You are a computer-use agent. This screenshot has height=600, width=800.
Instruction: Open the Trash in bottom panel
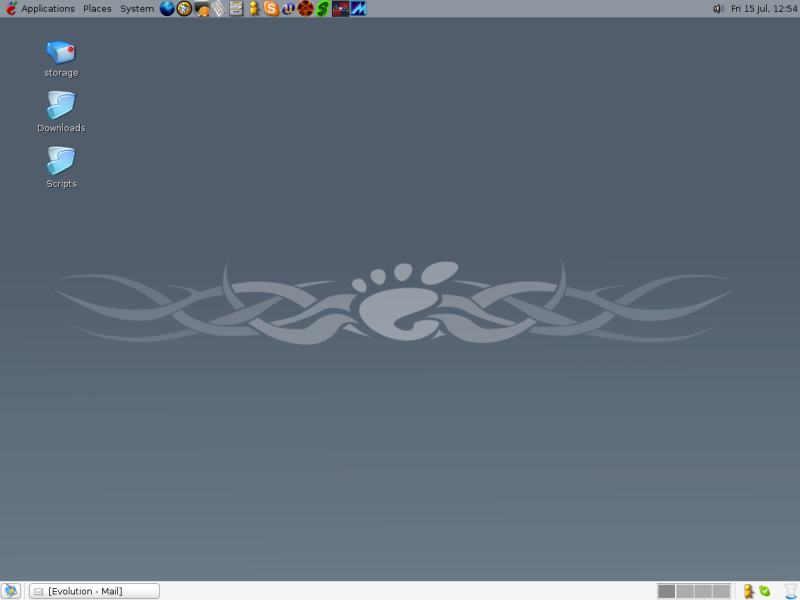click(791, 591)
